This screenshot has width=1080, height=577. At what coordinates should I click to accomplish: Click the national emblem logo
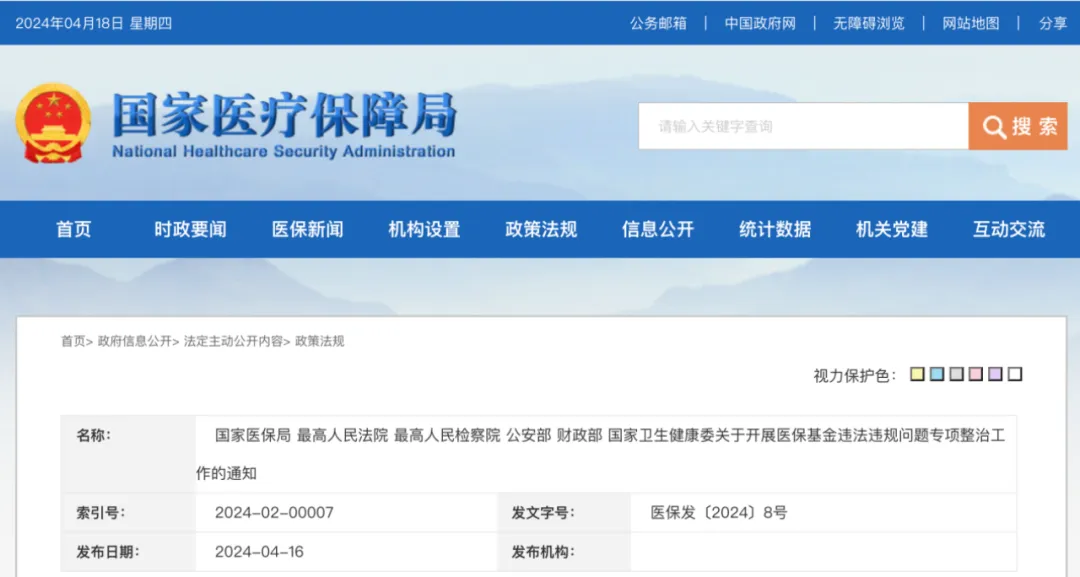pos(53,124)
